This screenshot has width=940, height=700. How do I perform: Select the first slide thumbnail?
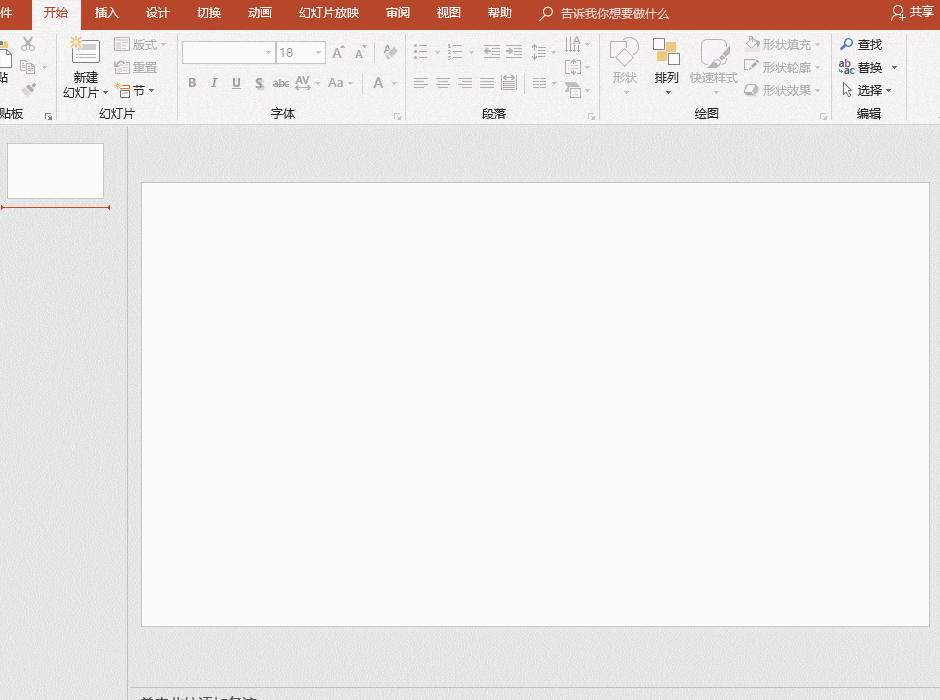55,171
